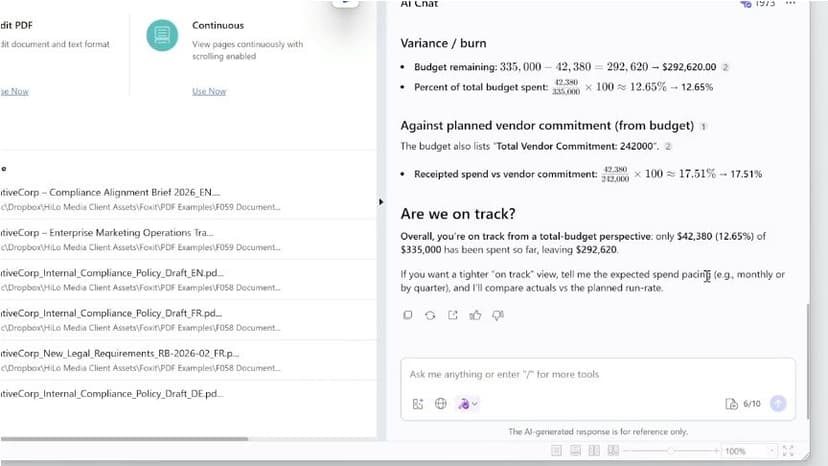Click the zoom in plus button
Image resolution: width=828 pixels, height=466 pixels.
[x=717, y=451]
